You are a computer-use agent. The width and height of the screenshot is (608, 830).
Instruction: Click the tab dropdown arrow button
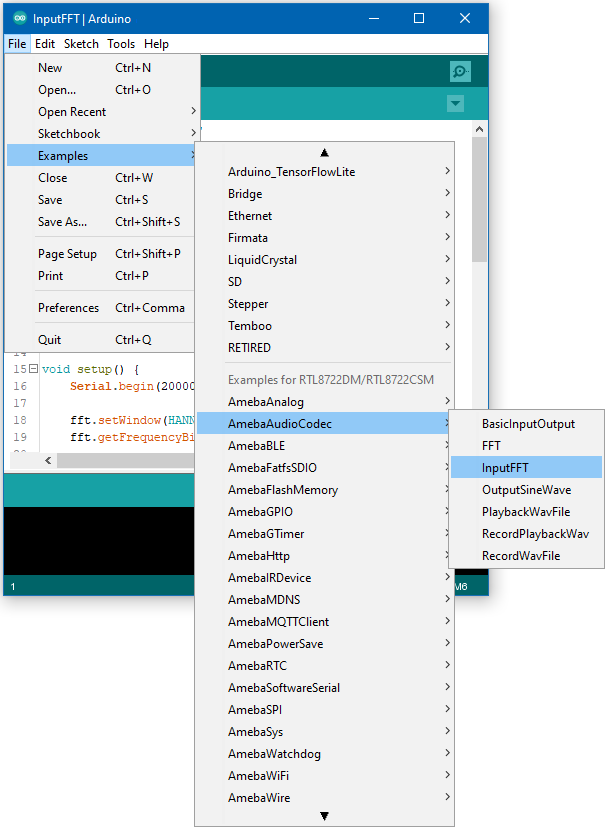pyautogui.click(x=456, y=104)
